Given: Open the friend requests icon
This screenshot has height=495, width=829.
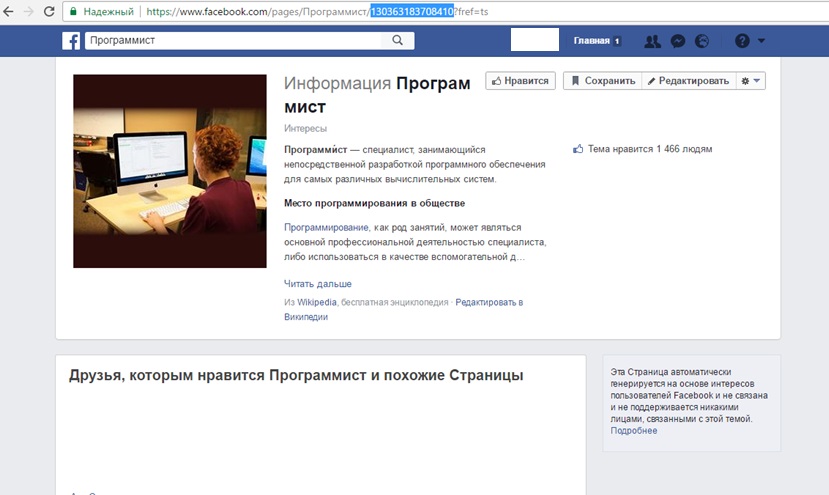Looking at the screenshot, I should (x=652, y=41).
